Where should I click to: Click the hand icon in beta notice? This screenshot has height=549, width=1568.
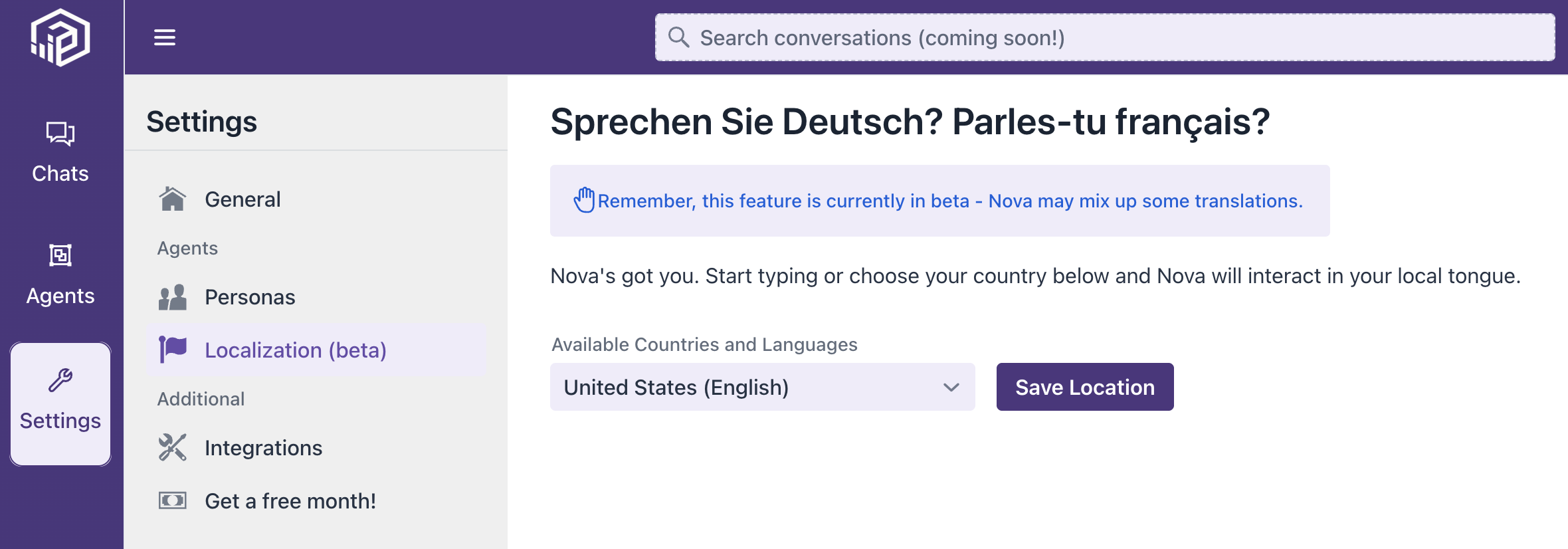point(584,200)
